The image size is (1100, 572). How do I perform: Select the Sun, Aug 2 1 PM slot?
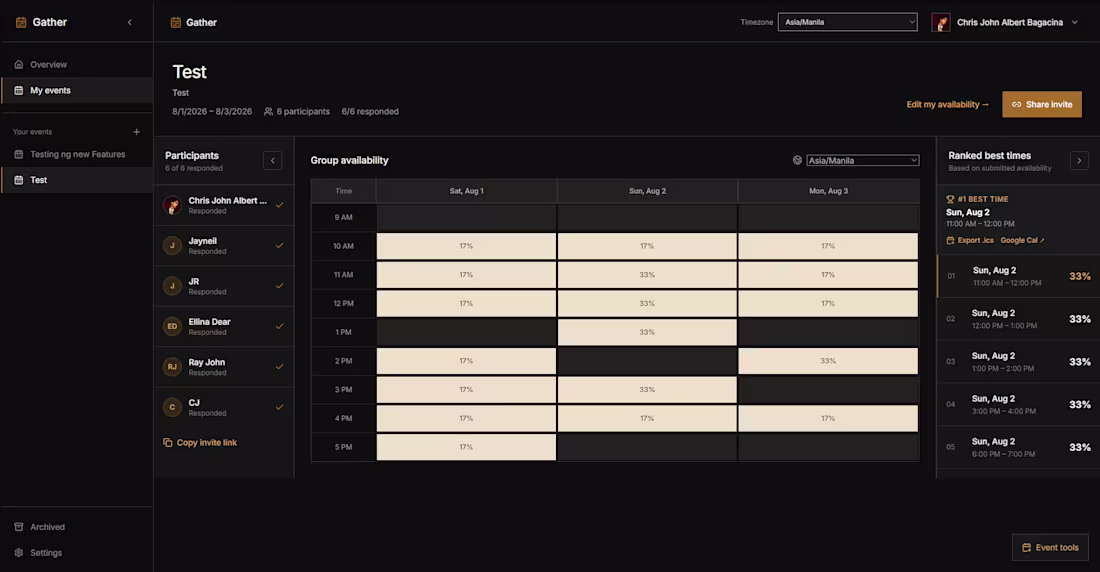click(x=648, y=333)
